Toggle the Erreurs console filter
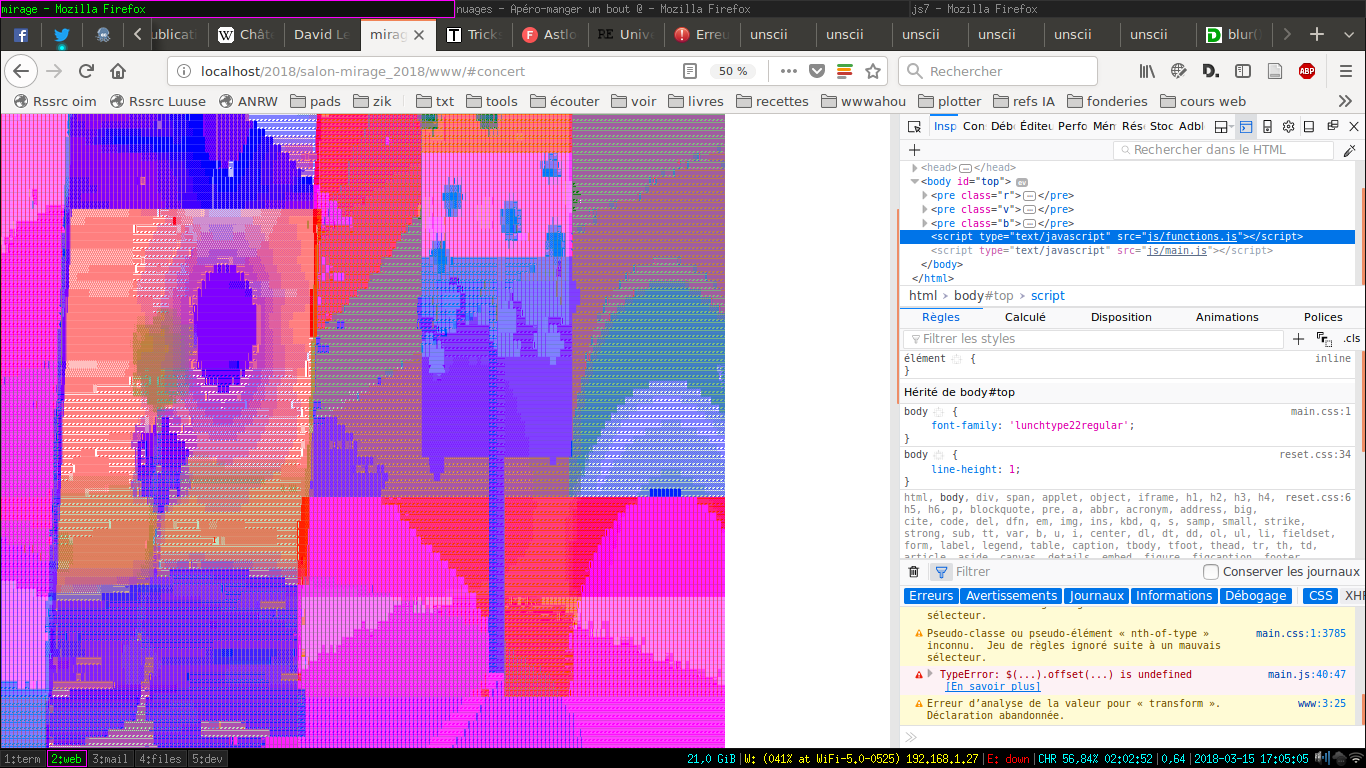The width and height of the screenshot is (1366, 768). (930, 596)
